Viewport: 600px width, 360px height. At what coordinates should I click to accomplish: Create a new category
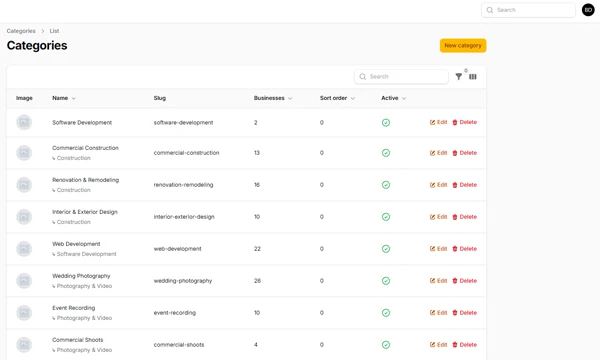point(463,46)
